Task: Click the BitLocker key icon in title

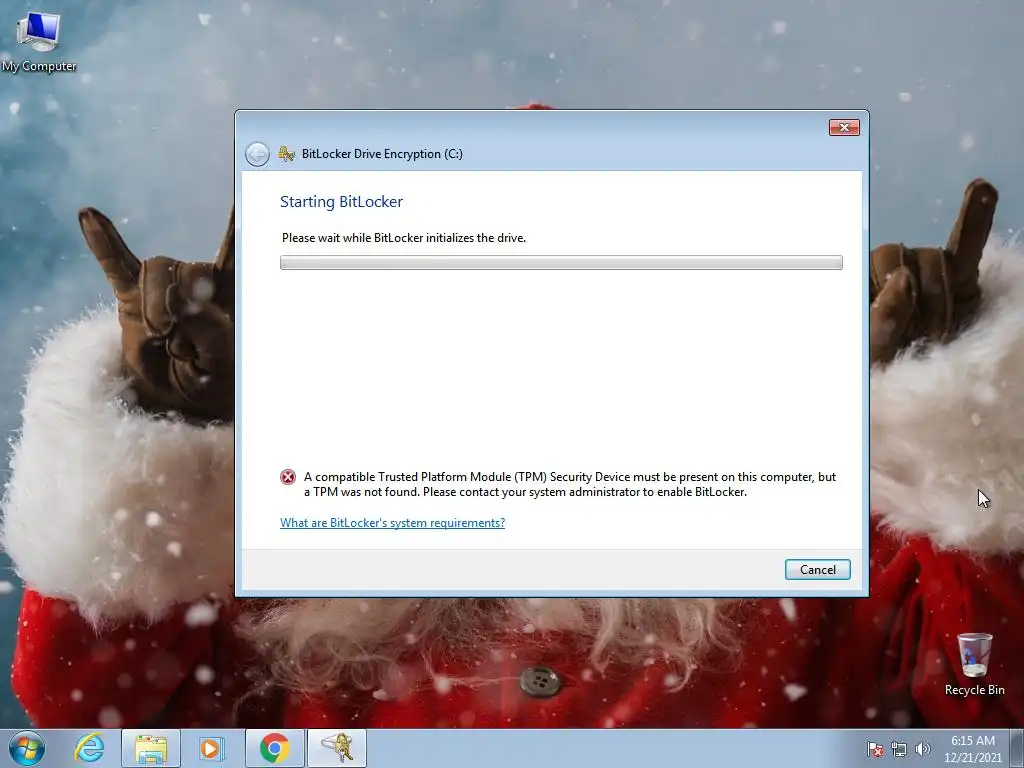Action: click(x=287, y=154)
